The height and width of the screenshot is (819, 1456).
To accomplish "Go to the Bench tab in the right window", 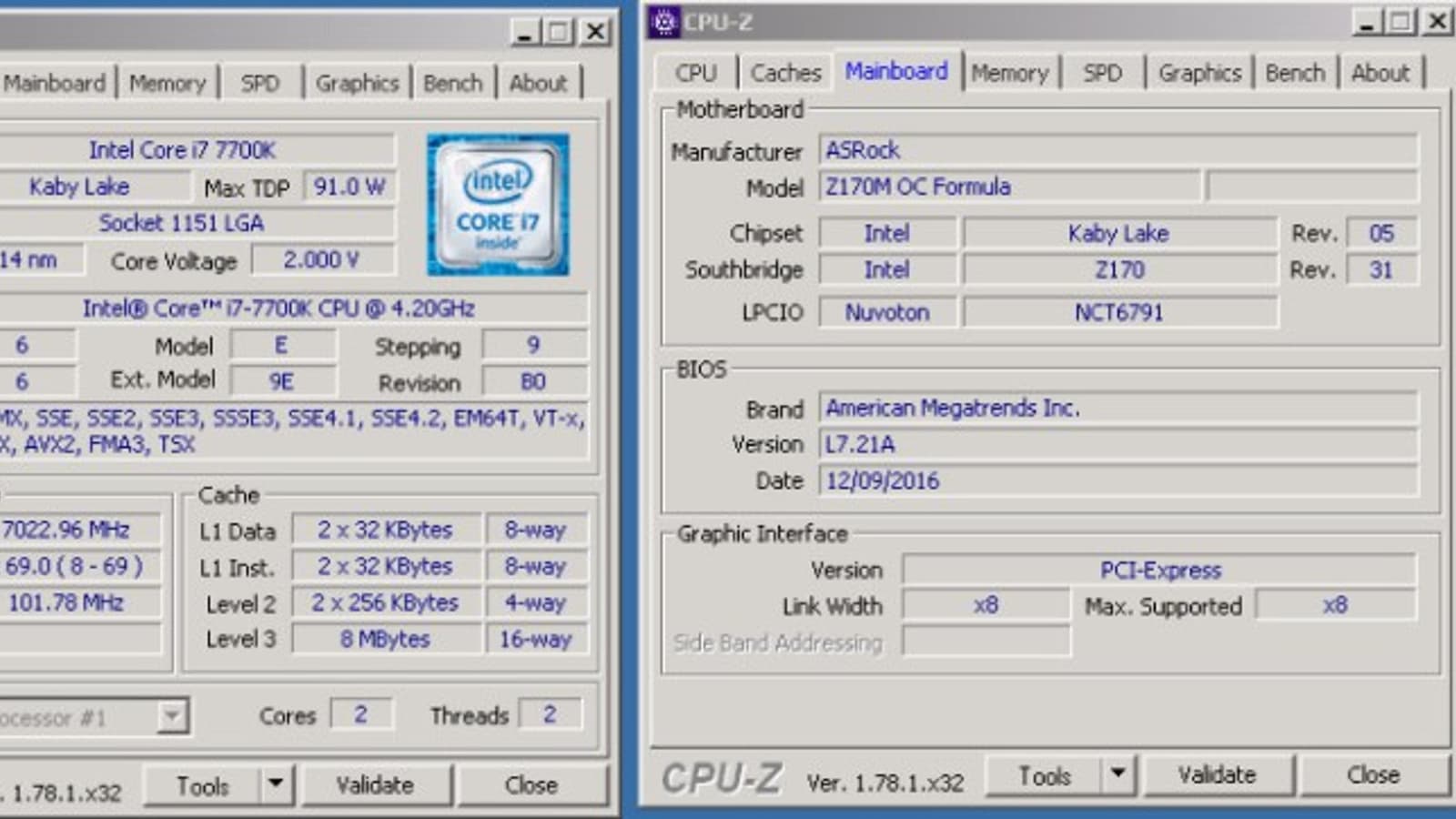I will (1295, 73).
